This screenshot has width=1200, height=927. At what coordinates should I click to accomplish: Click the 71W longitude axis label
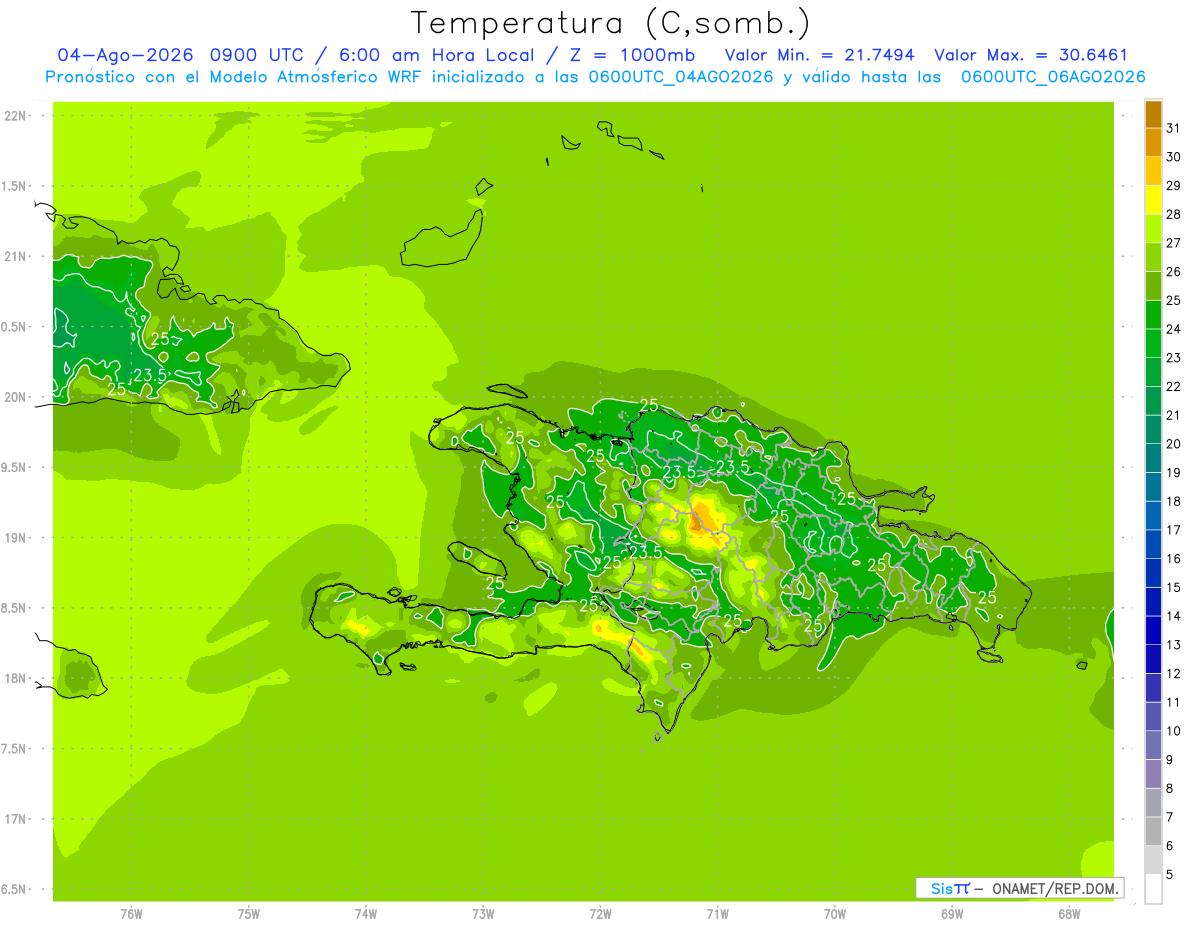[717, 914]
